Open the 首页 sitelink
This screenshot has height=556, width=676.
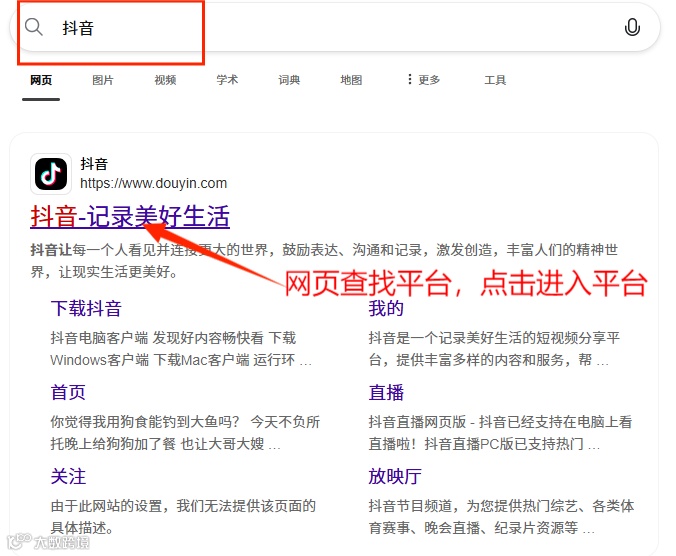[68, 393]
